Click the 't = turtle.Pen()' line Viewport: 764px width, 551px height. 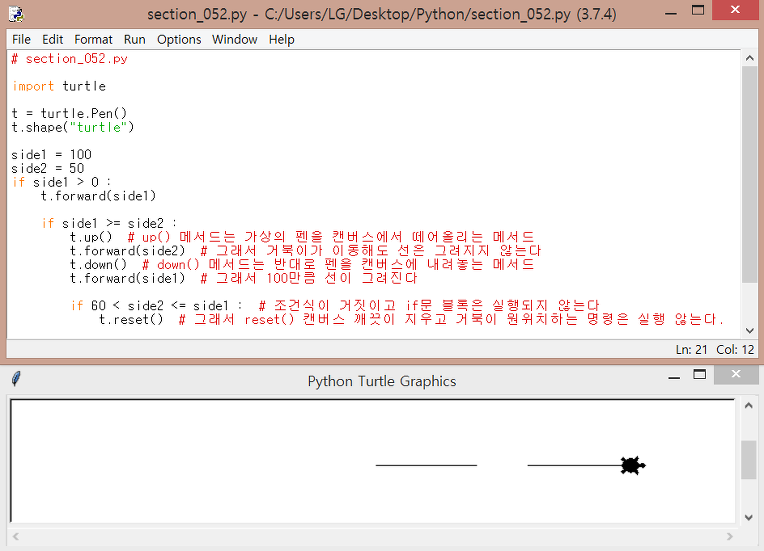tap(69, 114)
